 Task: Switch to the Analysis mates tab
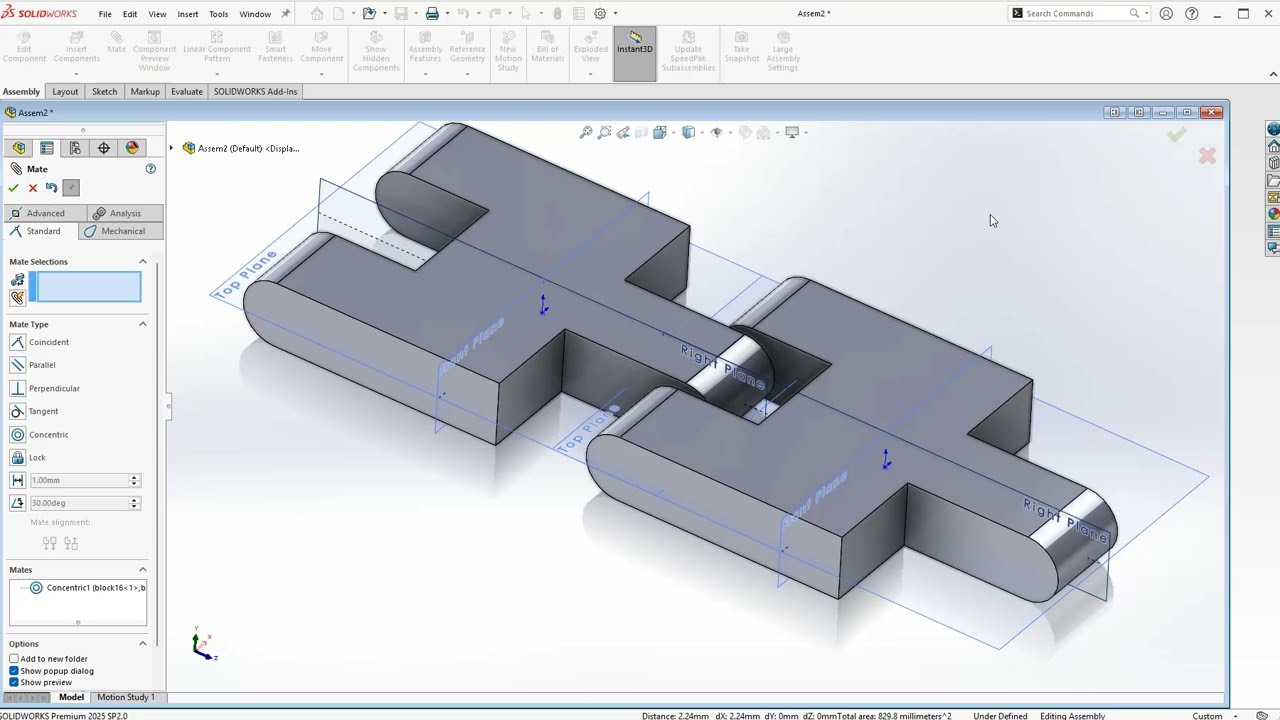point(125,213)
